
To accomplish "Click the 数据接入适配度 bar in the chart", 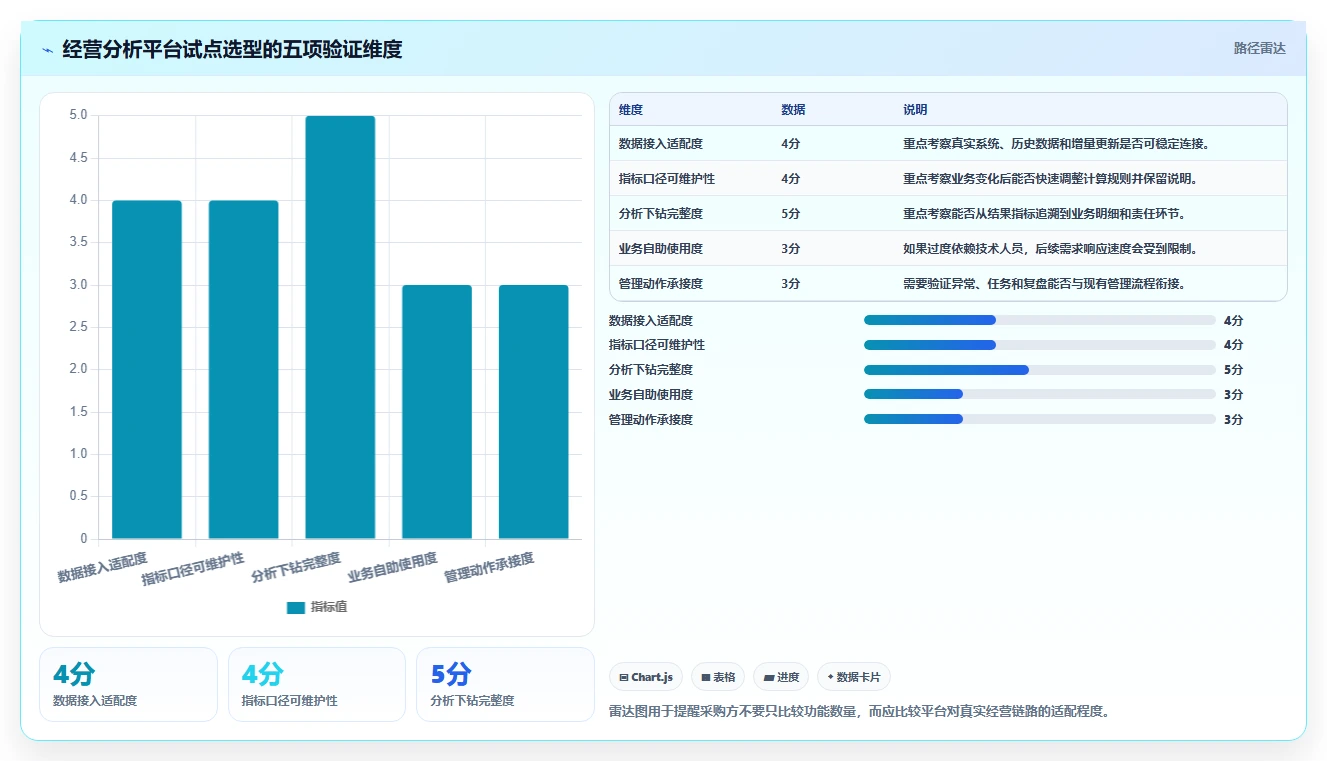I will 147,370.
